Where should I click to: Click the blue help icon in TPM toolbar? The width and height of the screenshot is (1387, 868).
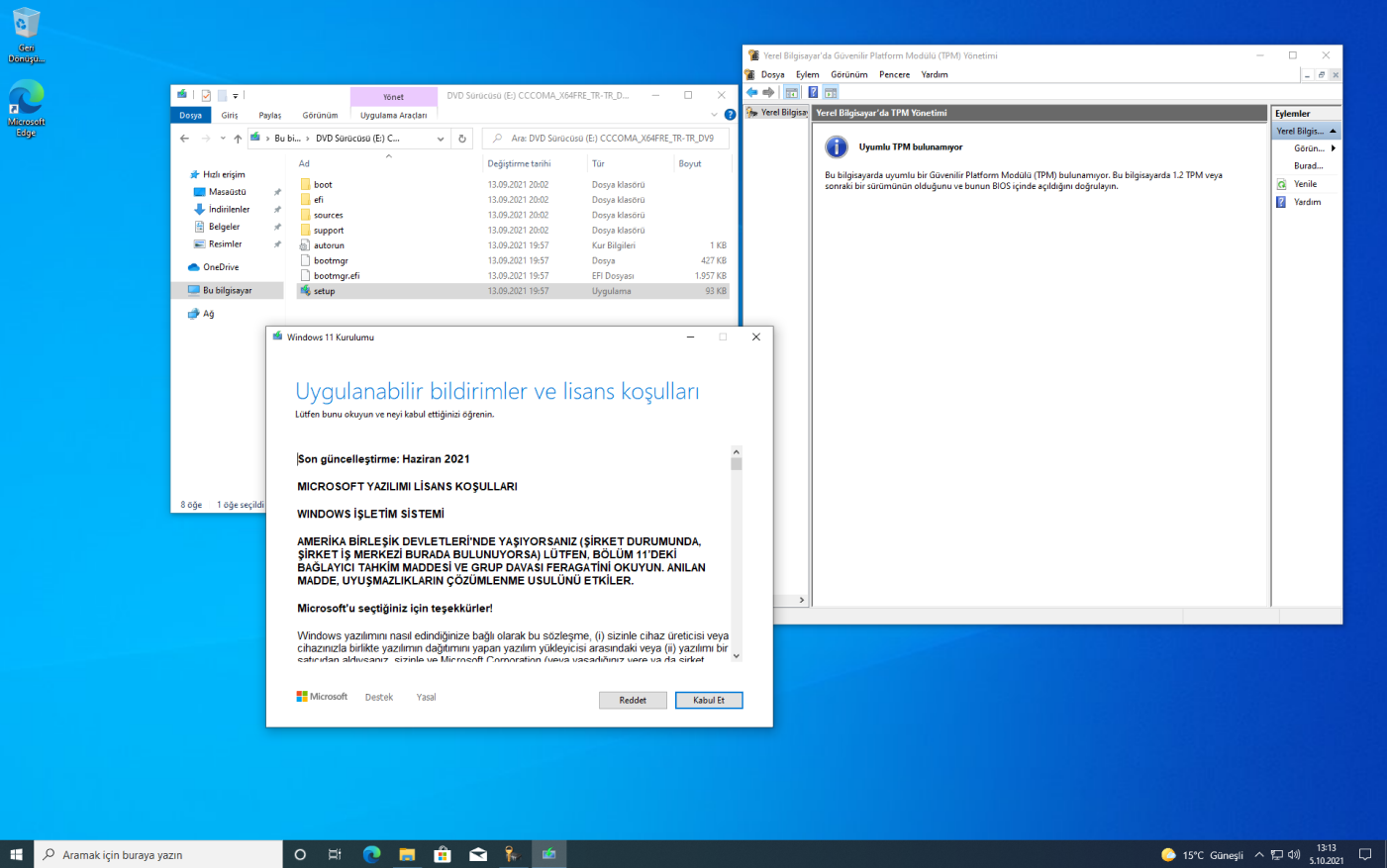tap(813, 92)
